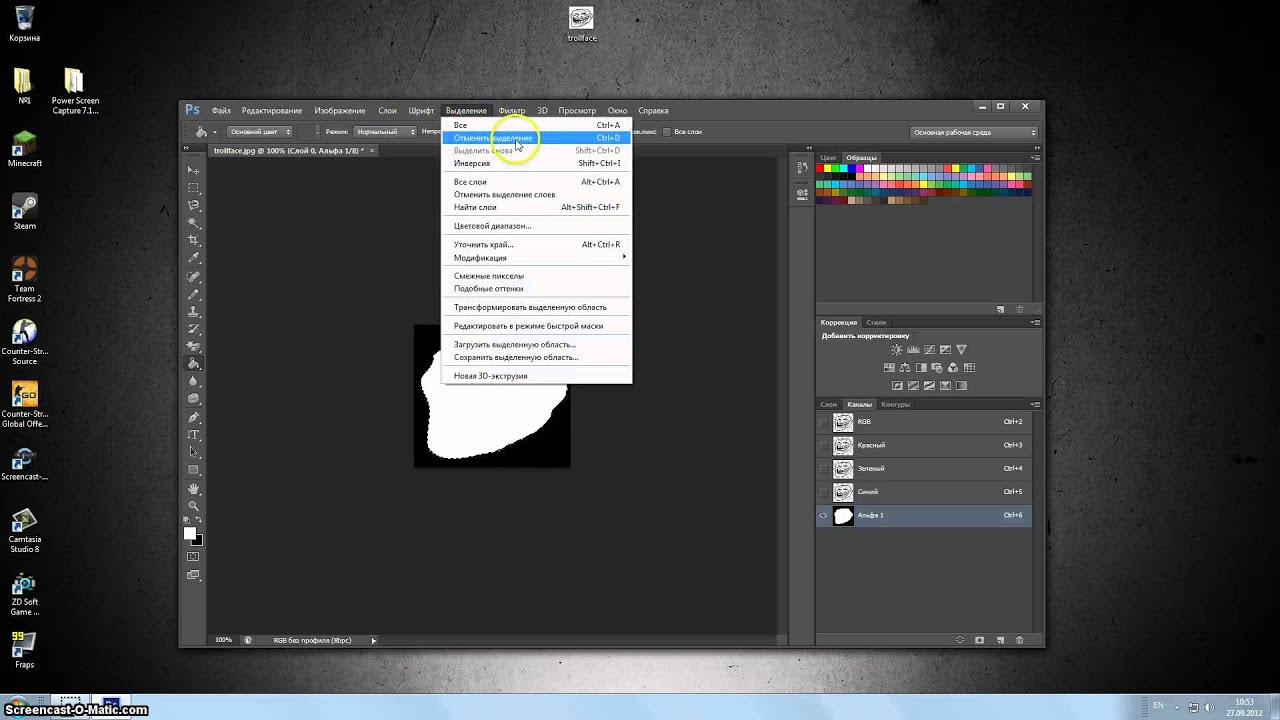This screenshot has width=1280, height=720.
Task: Choose Цветовой диапазон menu item
Action: 537,226
